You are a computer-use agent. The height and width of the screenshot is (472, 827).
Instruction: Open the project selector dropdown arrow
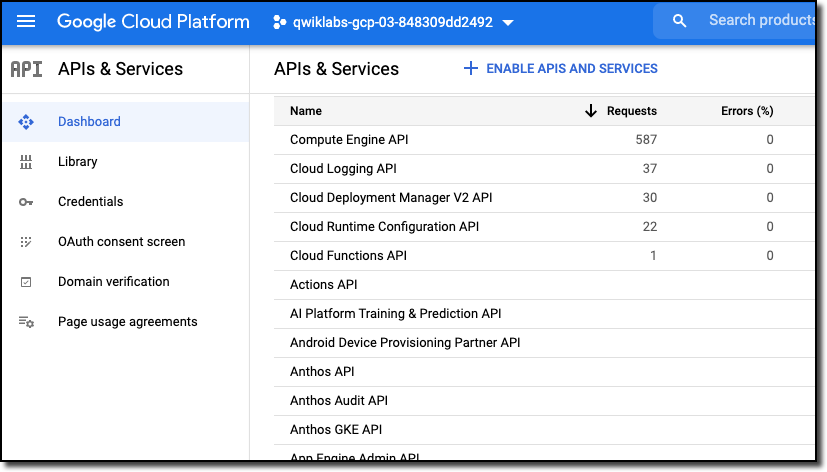tap(508, 23)
